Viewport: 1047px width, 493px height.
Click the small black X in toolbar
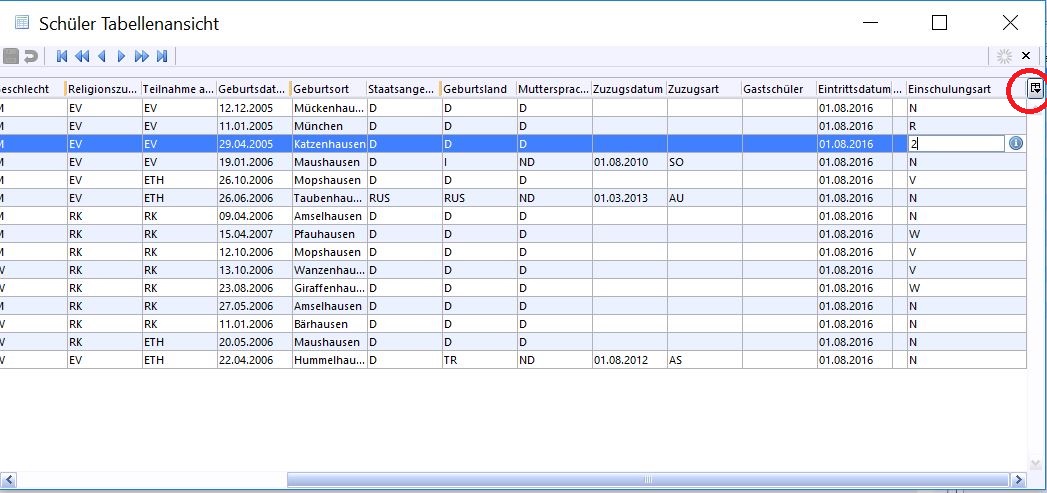(1026, 56)
